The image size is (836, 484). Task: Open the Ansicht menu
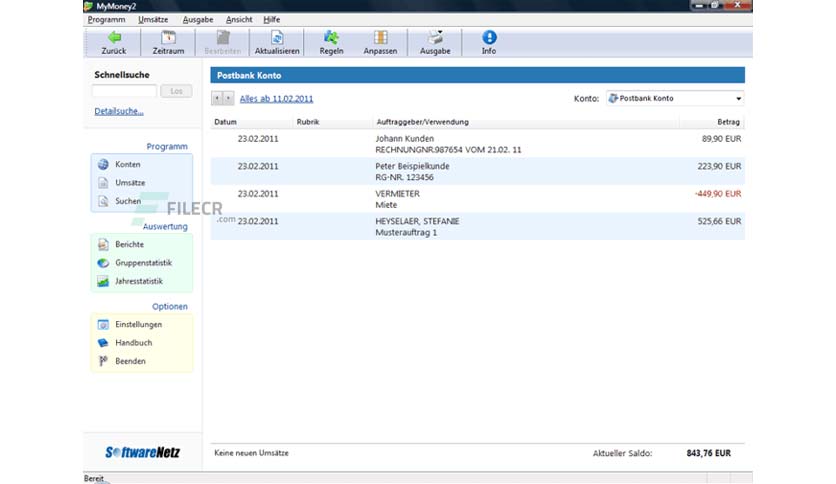239,20
